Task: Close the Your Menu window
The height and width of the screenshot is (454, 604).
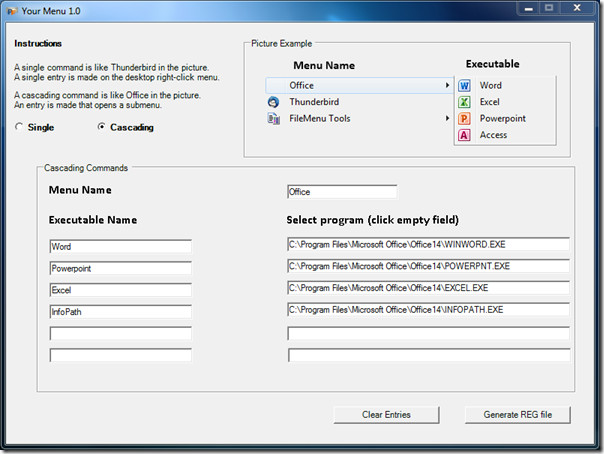Action: pyautogui.click(x=577, y=8)
